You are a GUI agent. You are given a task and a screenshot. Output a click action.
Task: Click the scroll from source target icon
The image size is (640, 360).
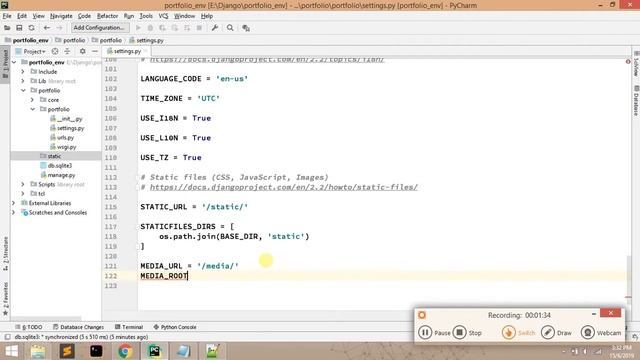pos(55,51)
